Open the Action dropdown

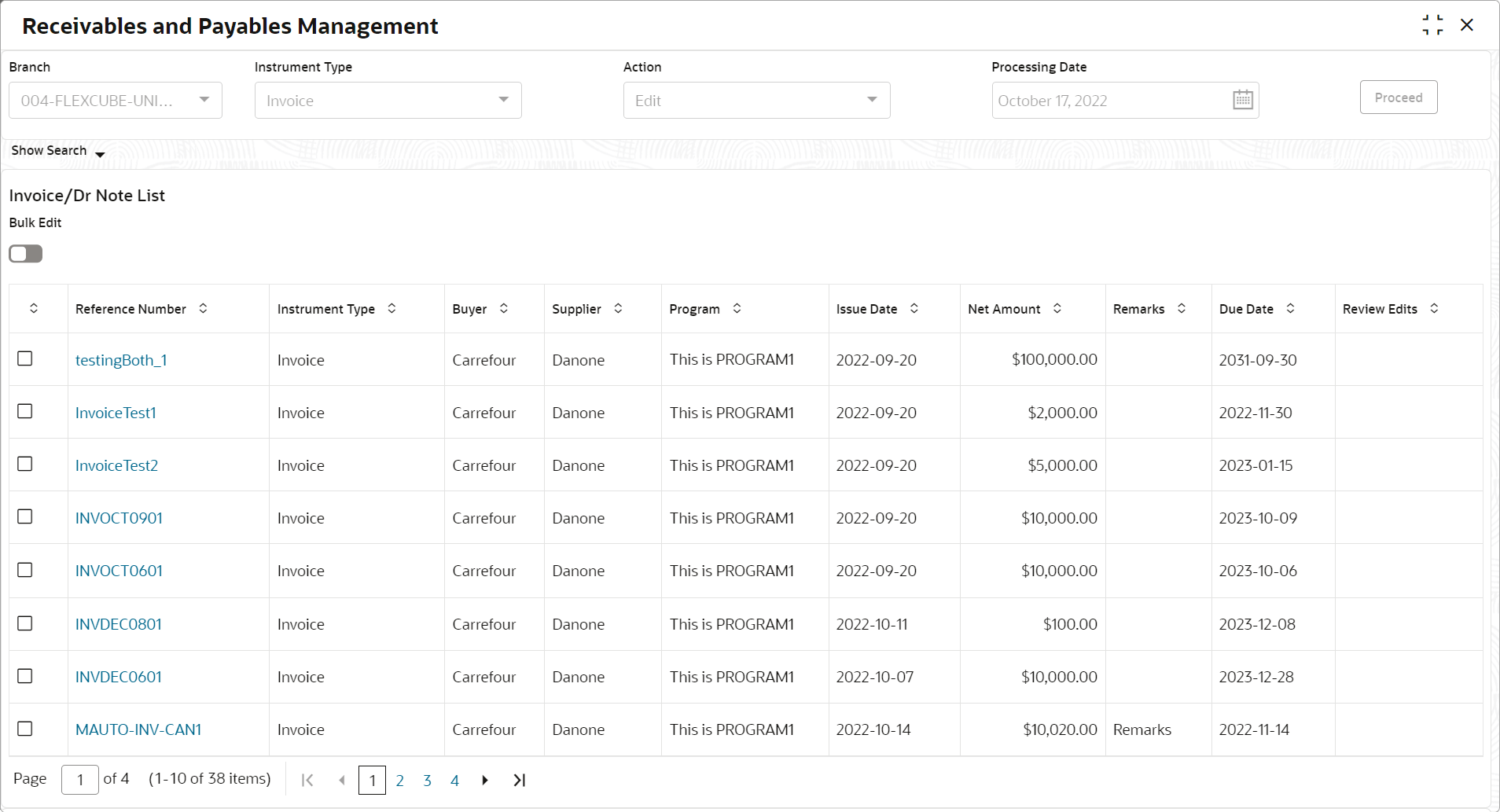pyautogui.click(x=757, y=100)
